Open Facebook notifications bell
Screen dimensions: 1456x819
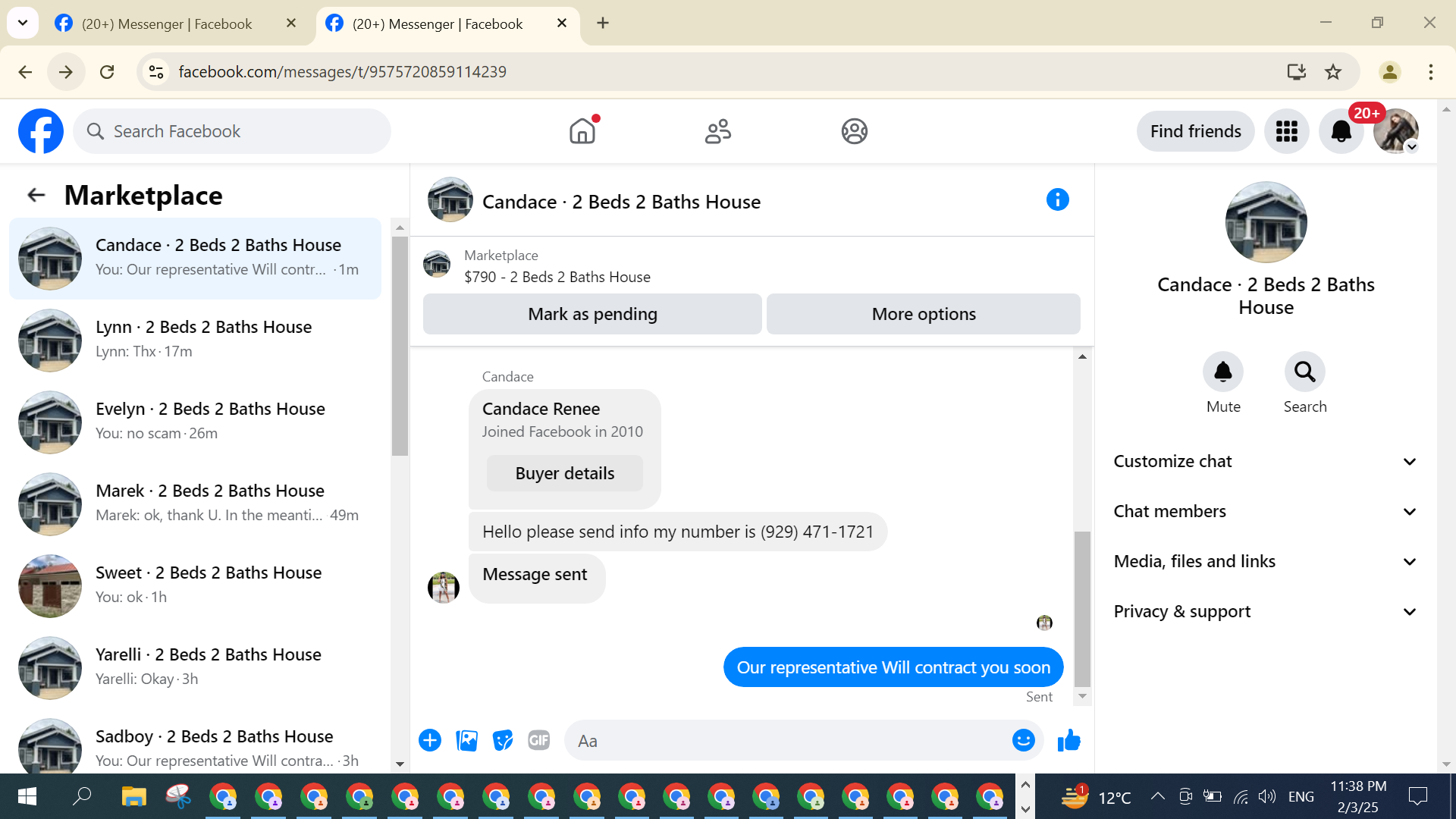pos(1341,131)
